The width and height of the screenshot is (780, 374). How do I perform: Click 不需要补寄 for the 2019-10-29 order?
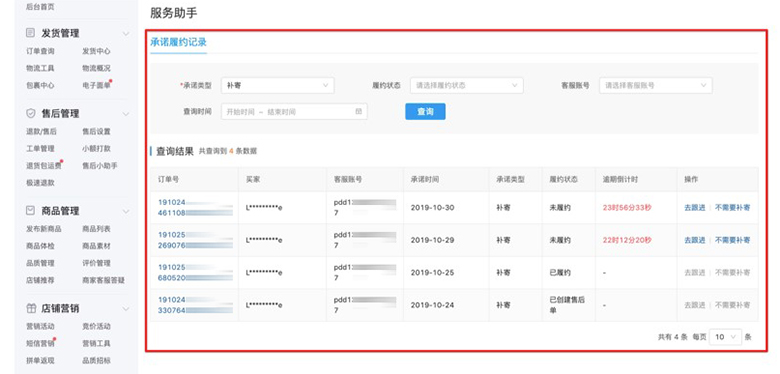point(732,240)
